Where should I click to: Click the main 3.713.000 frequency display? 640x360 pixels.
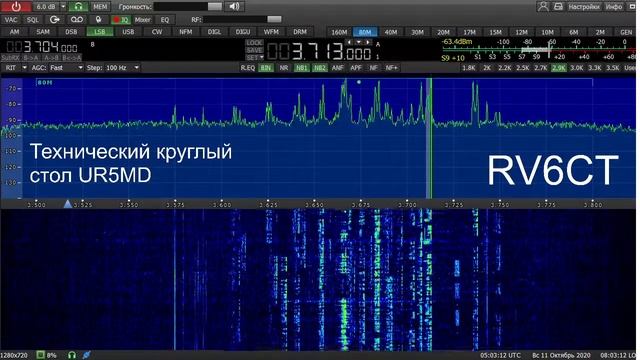tap(319, 52)
